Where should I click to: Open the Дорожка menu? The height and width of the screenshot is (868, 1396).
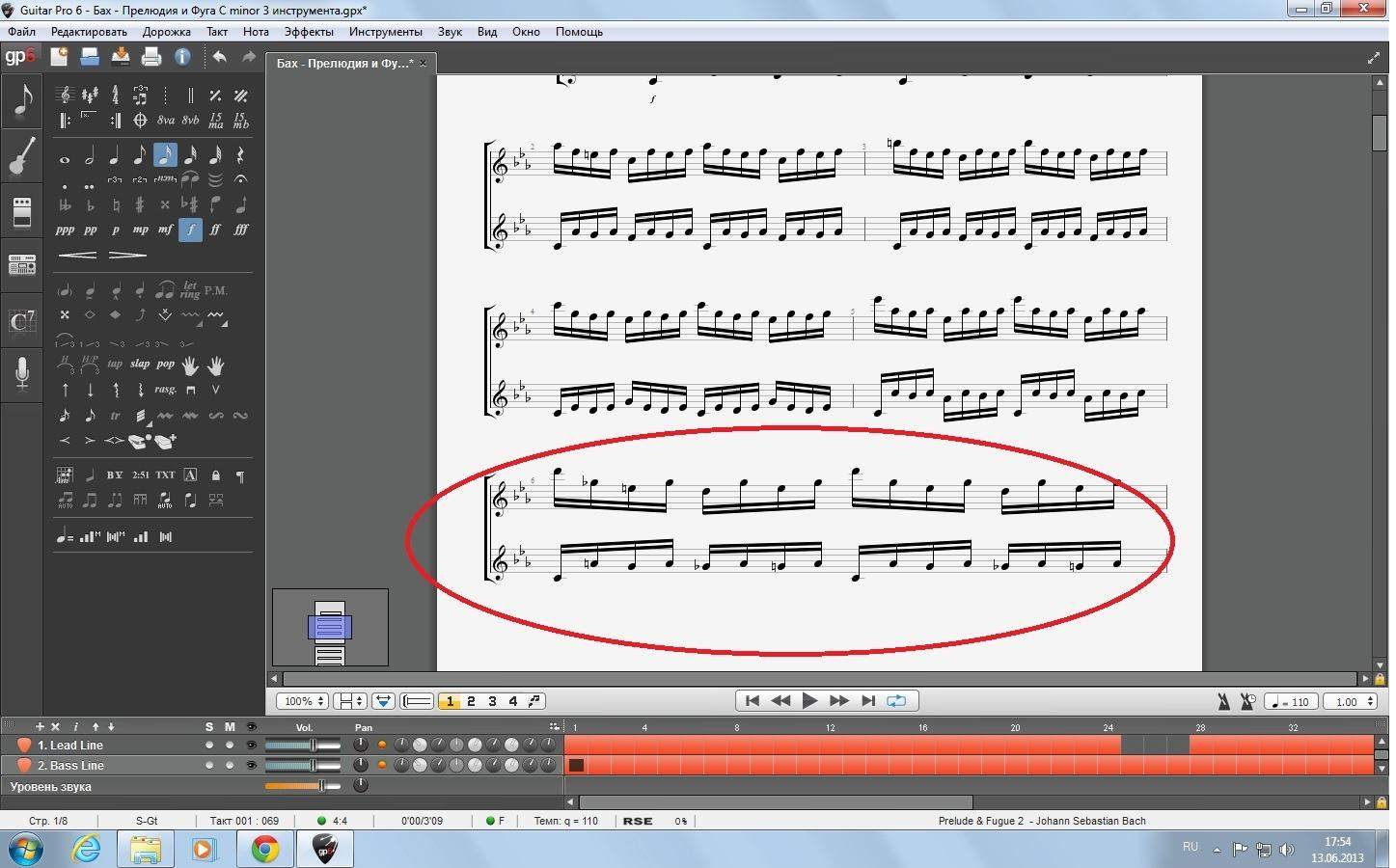click(x=167, y=32)
